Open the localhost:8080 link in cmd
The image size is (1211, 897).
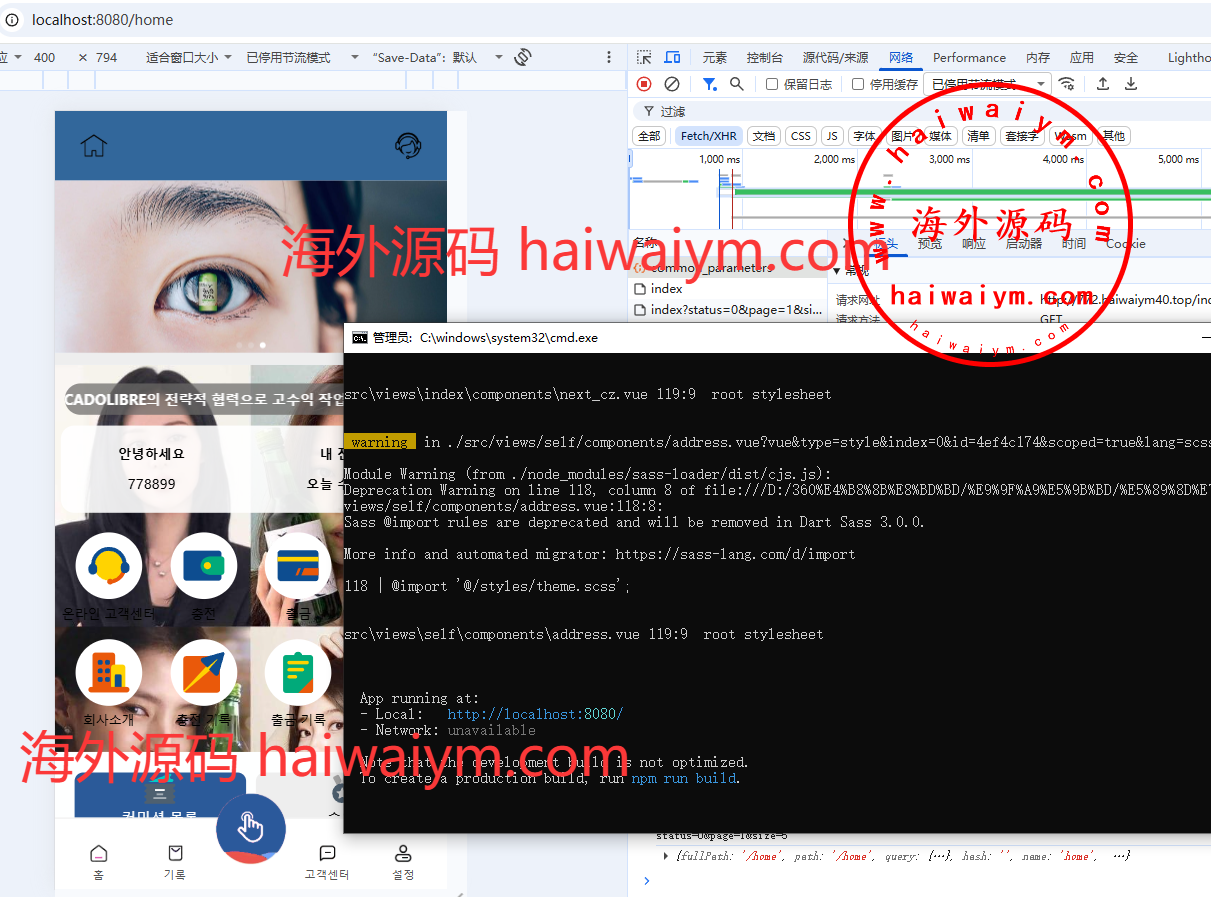[535, 714]
